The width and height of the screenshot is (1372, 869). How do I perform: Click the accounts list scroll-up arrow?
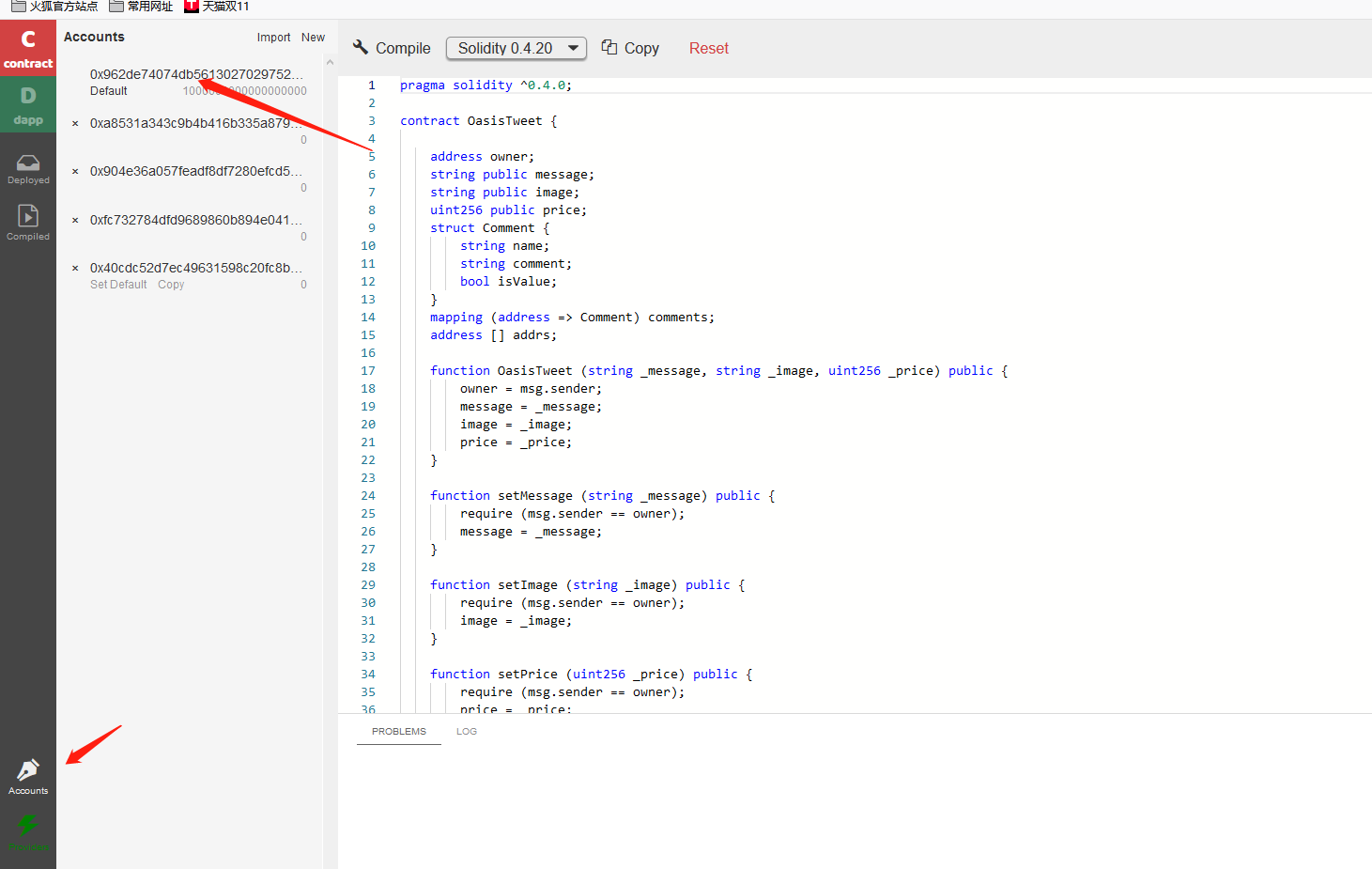330,63
